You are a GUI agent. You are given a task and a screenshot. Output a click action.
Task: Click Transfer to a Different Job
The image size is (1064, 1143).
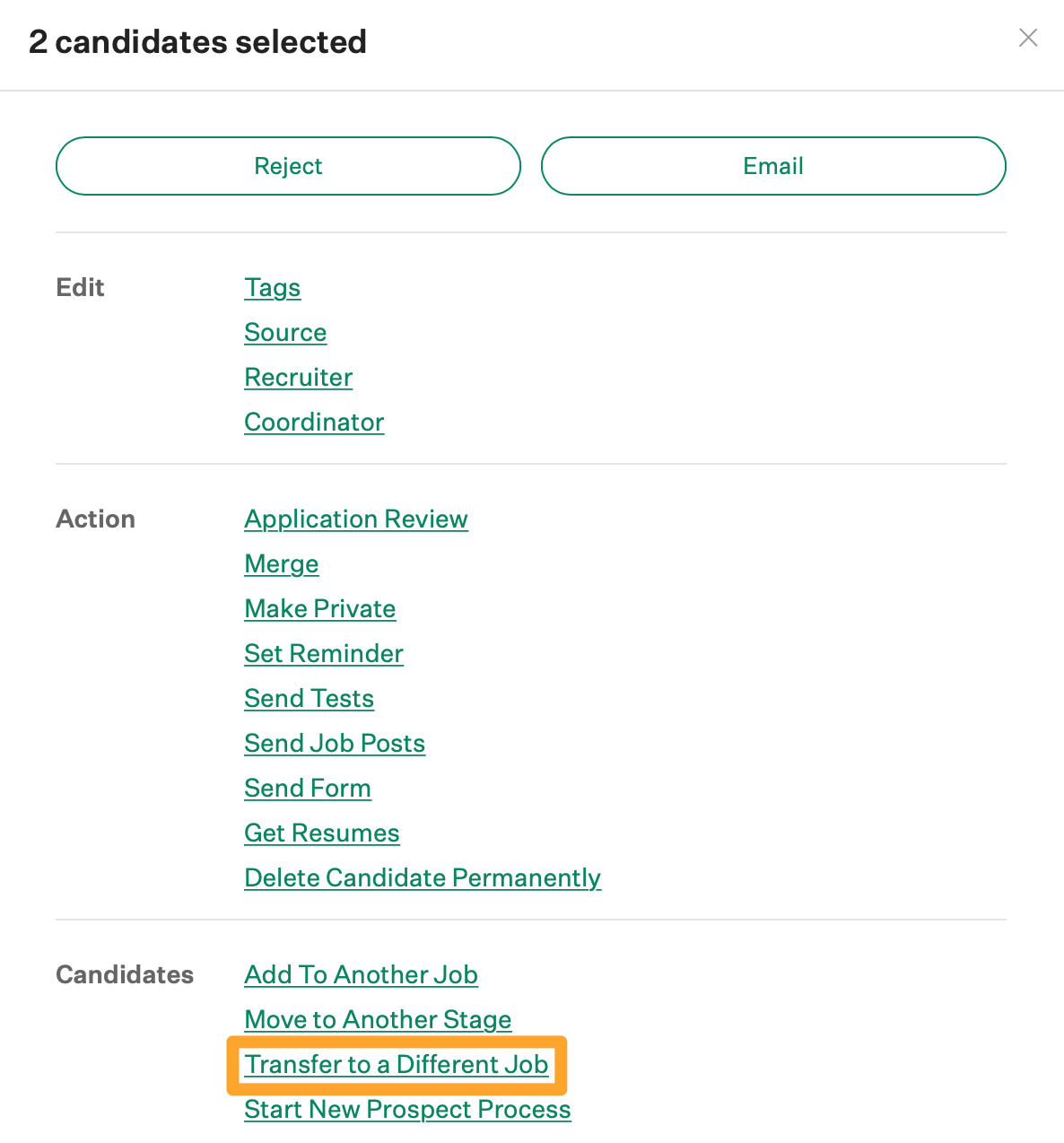(397, 1065)
